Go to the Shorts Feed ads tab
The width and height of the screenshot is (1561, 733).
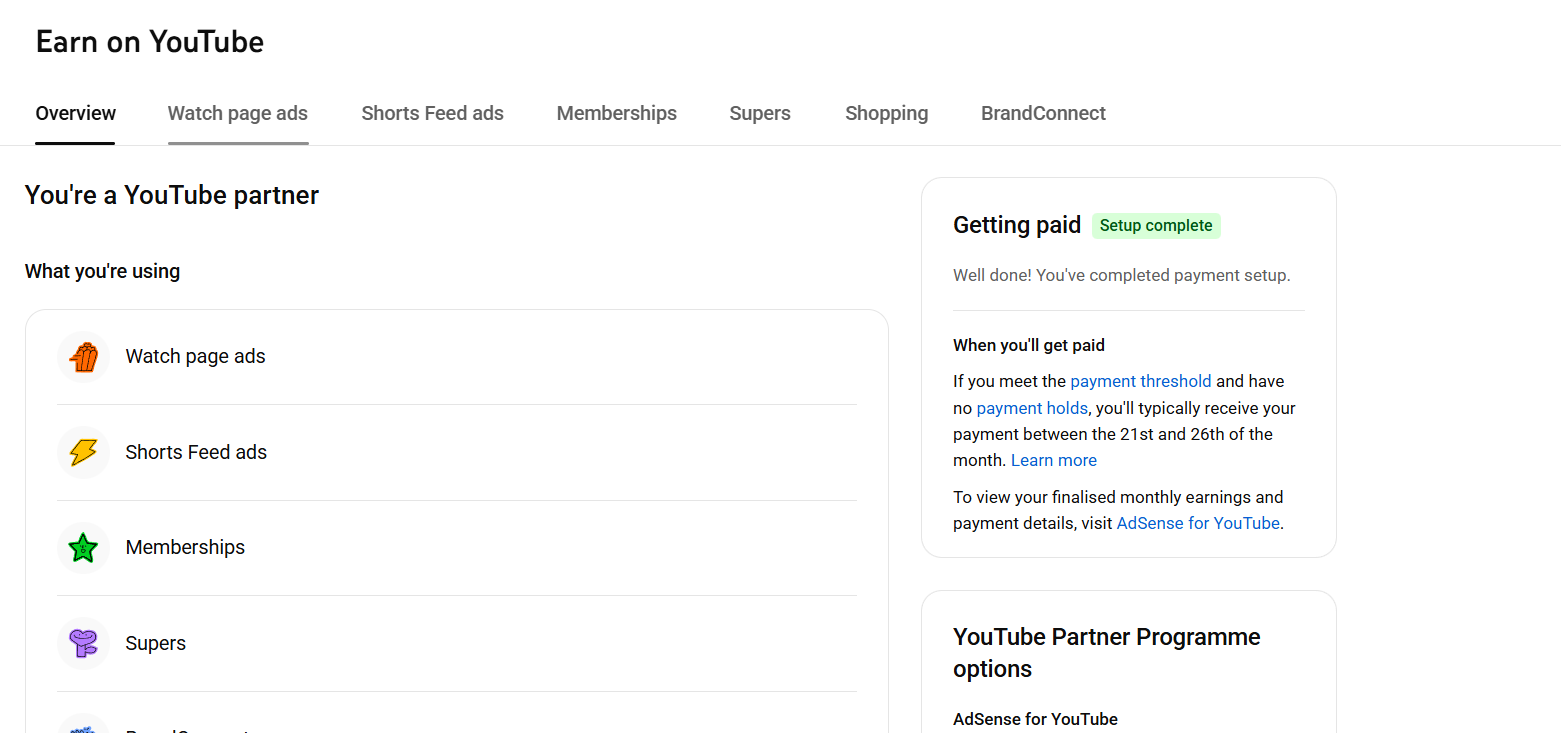432,114
